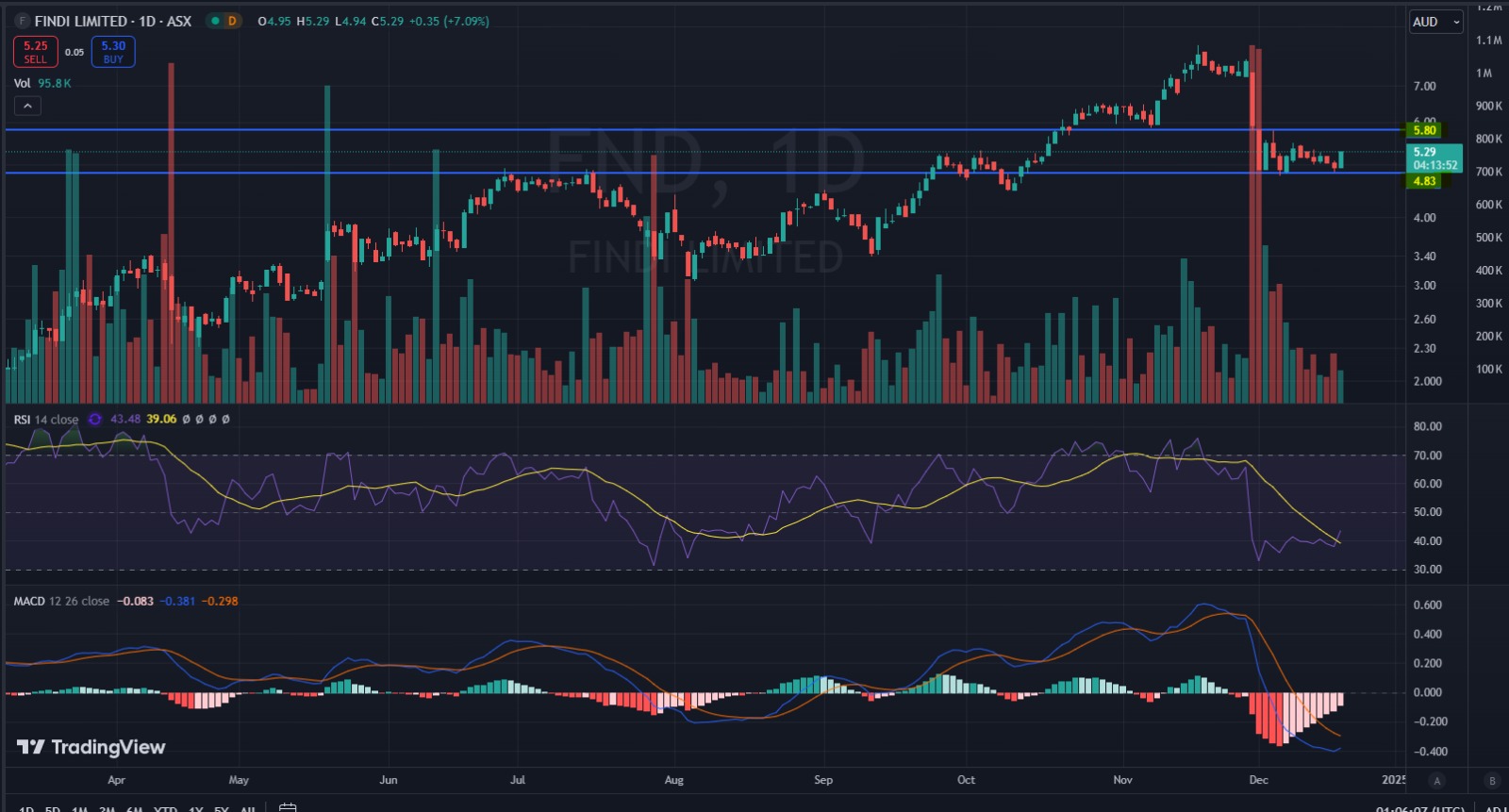Click the 5.25 SELL button
The height and width of the screenshot is (812, 1509).
[36, 52]
